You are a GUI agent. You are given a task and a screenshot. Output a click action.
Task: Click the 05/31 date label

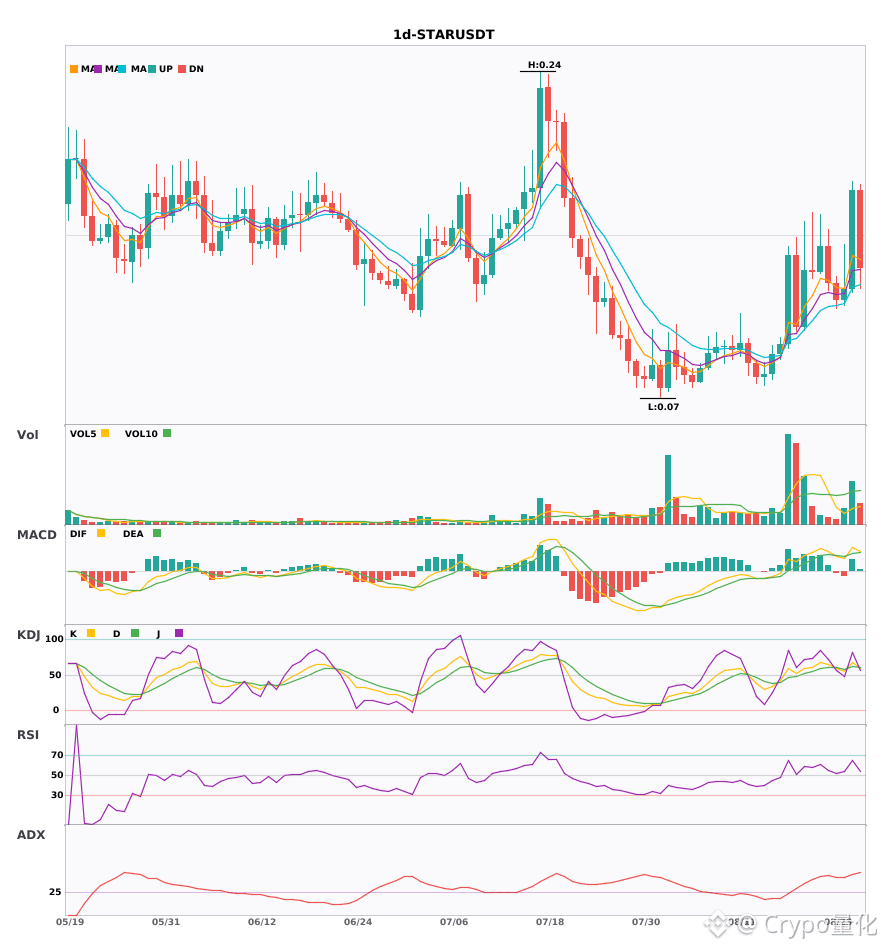[166, 922]
